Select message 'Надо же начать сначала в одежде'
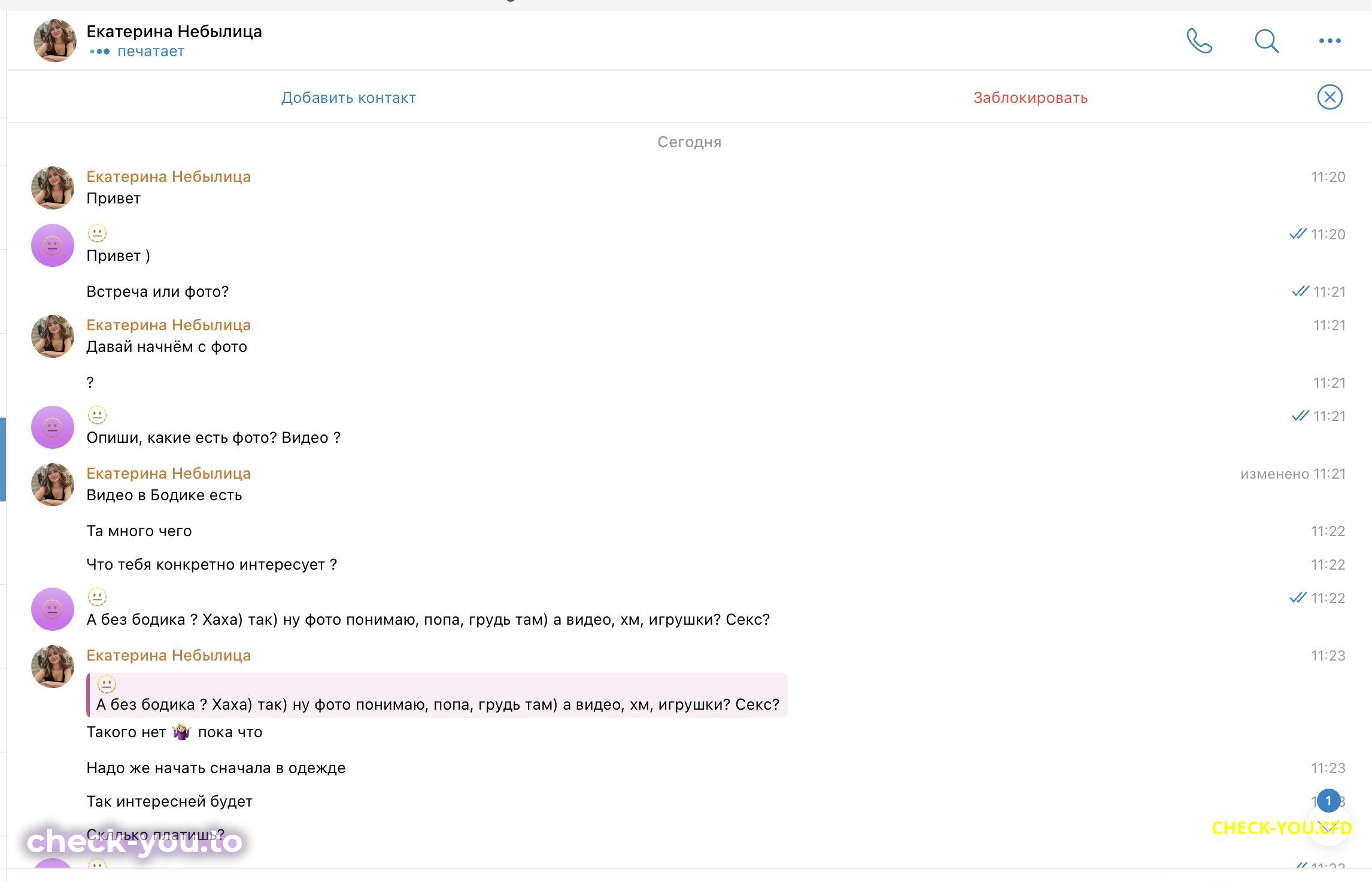Image resolution: width=1372 pixels, height=882 pixels. [216, 768]
